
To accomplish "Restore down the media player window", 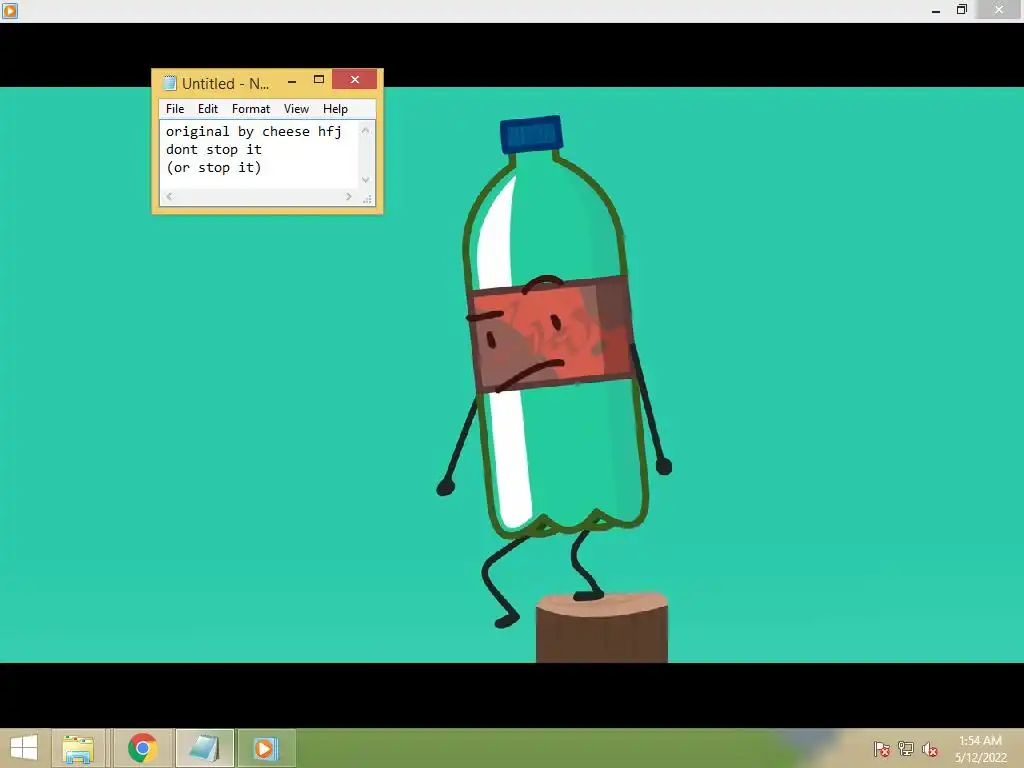I will click(961, 10).
